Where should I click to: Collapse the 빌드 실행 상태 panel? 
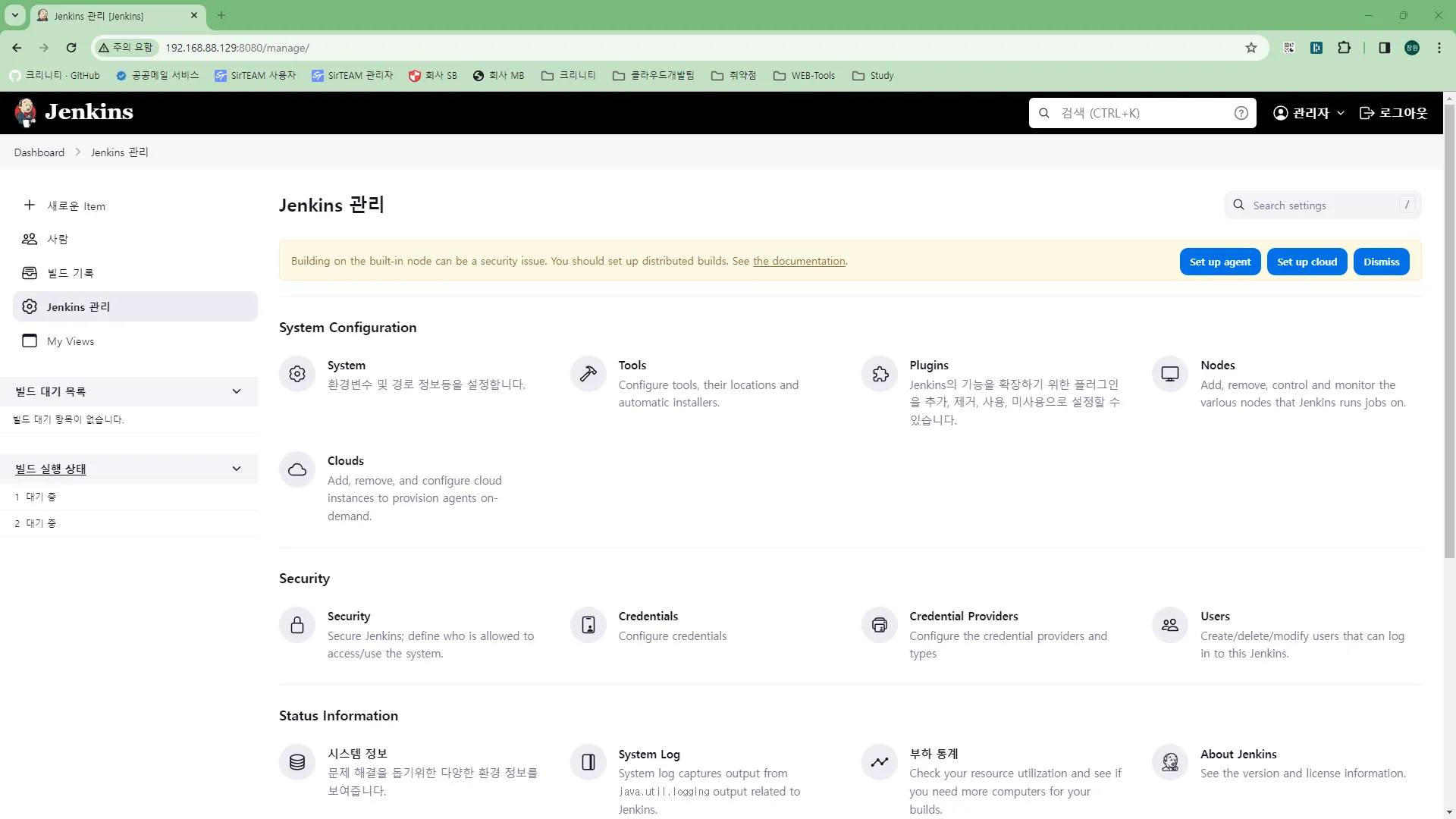(x=237, y=469)
